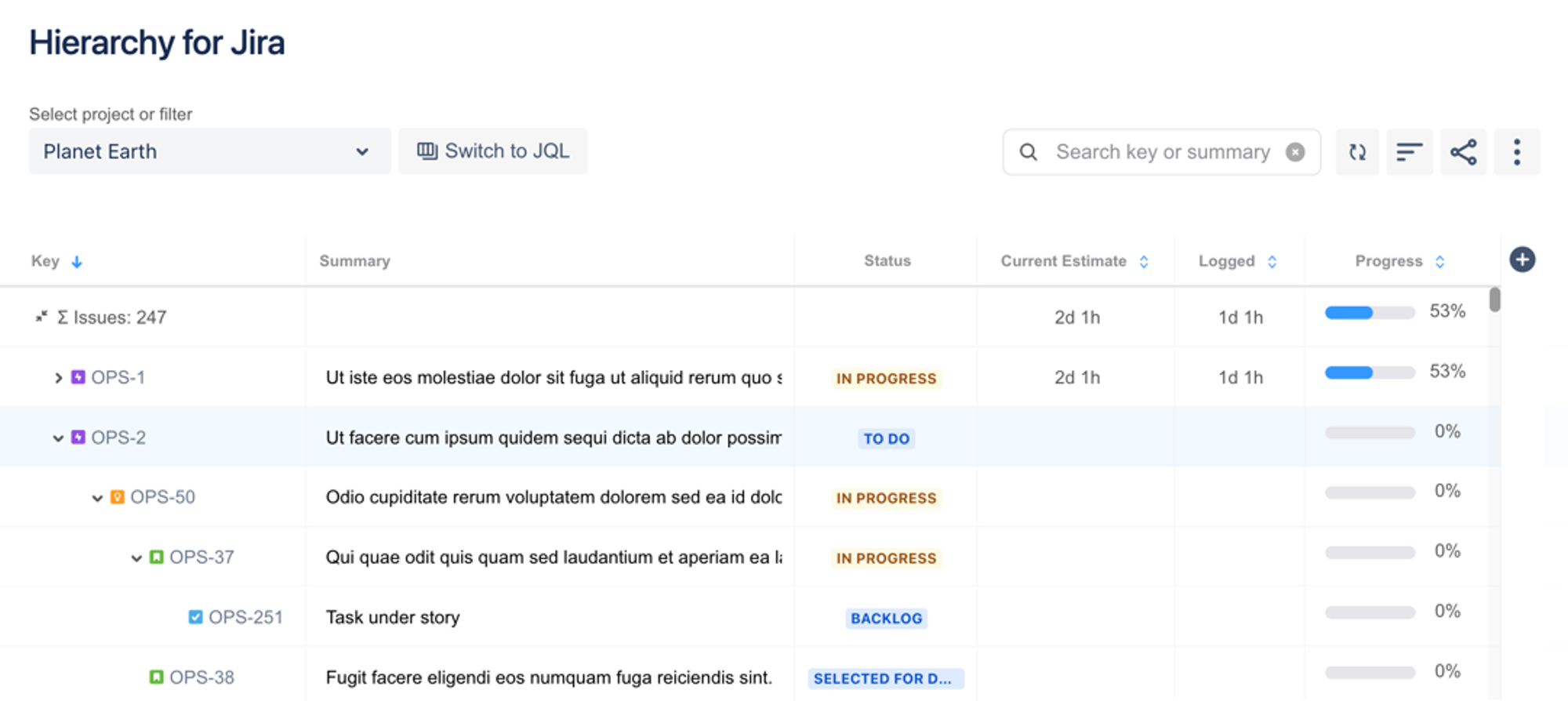Image resolution: width=1568 pixels, height=701 pixels.
Task: Click the progress bar of OPS-2
Action: (1370, 433)
